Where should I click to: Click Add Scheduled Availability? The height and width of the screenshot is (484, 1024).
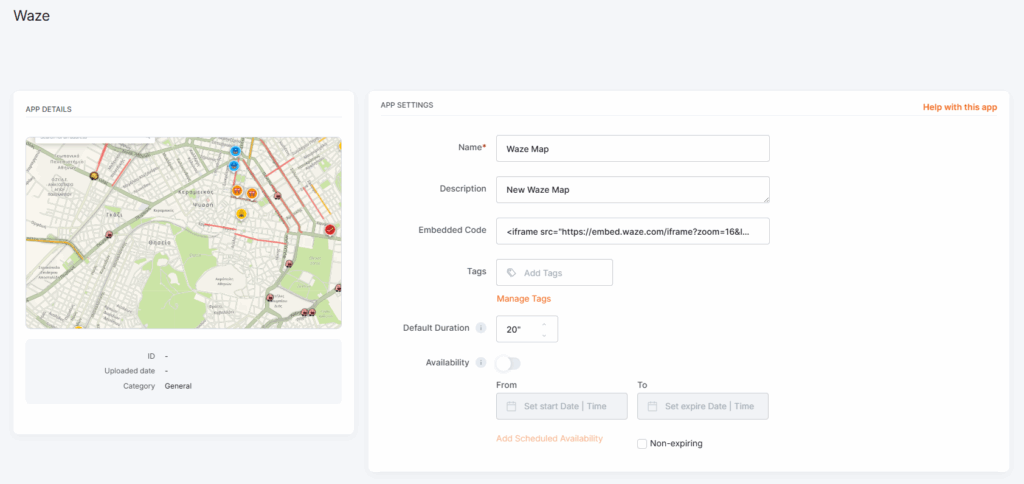[549, 438]
